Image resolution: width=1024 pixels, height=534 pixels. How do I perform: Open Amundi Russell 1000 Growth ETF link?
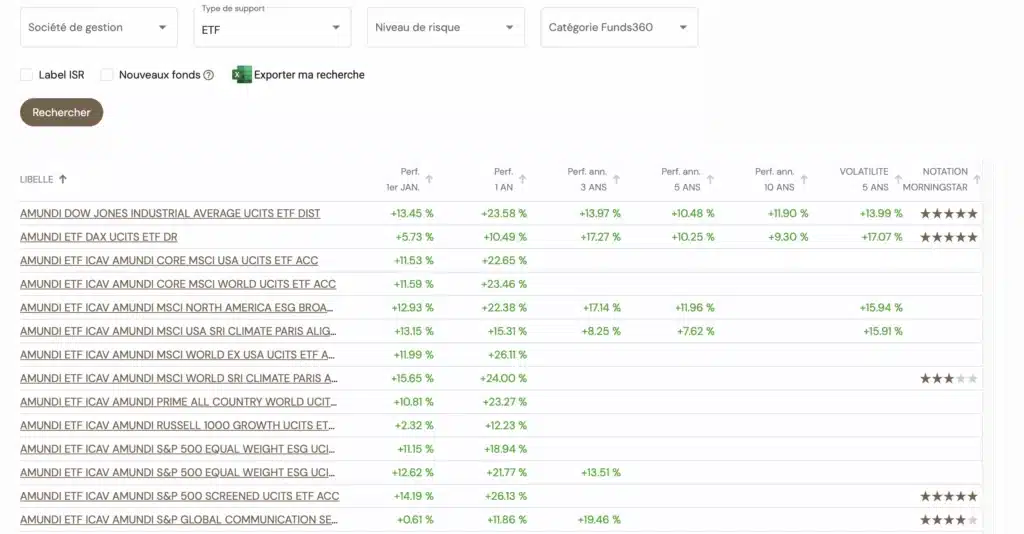click(x=177, y=425)
